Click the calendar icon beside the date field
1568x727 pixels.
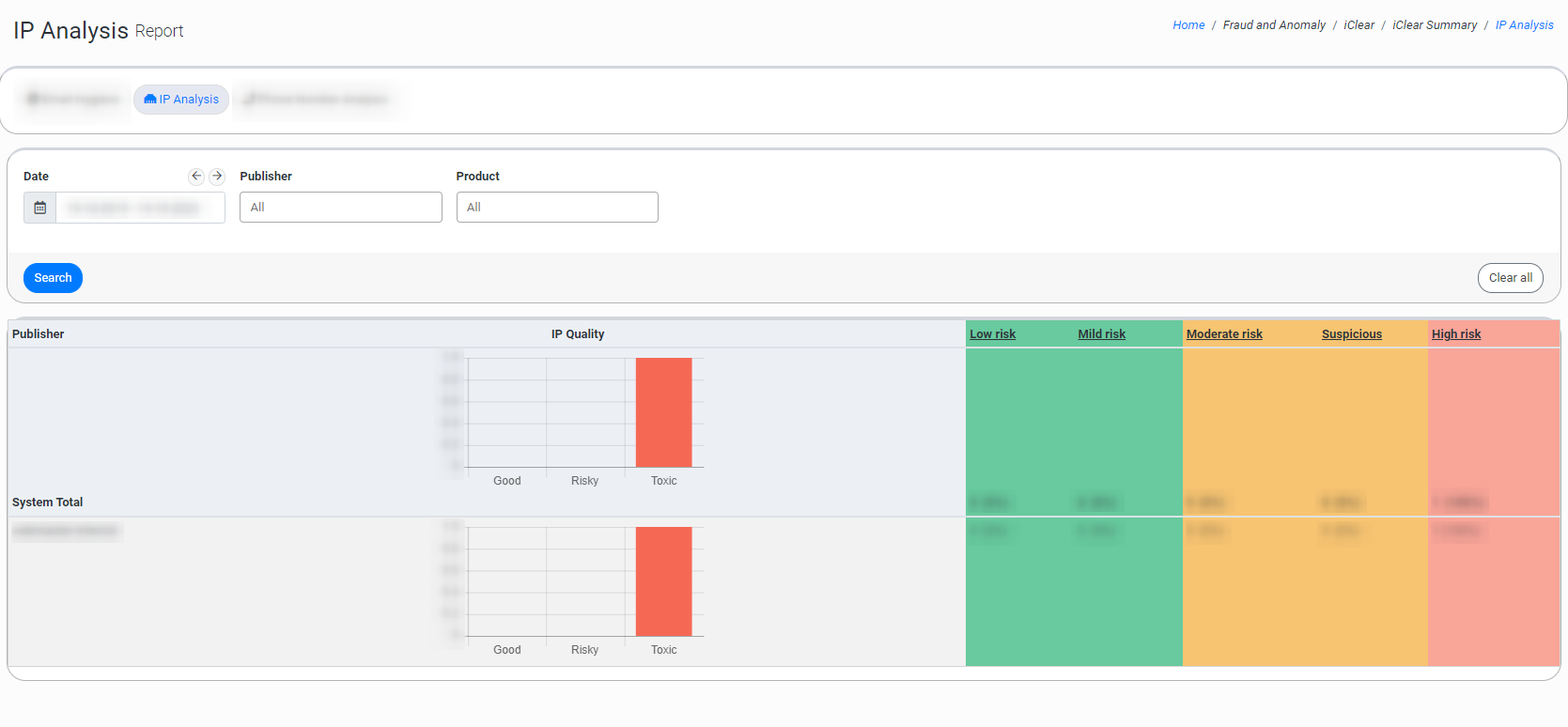pos(39,208)
